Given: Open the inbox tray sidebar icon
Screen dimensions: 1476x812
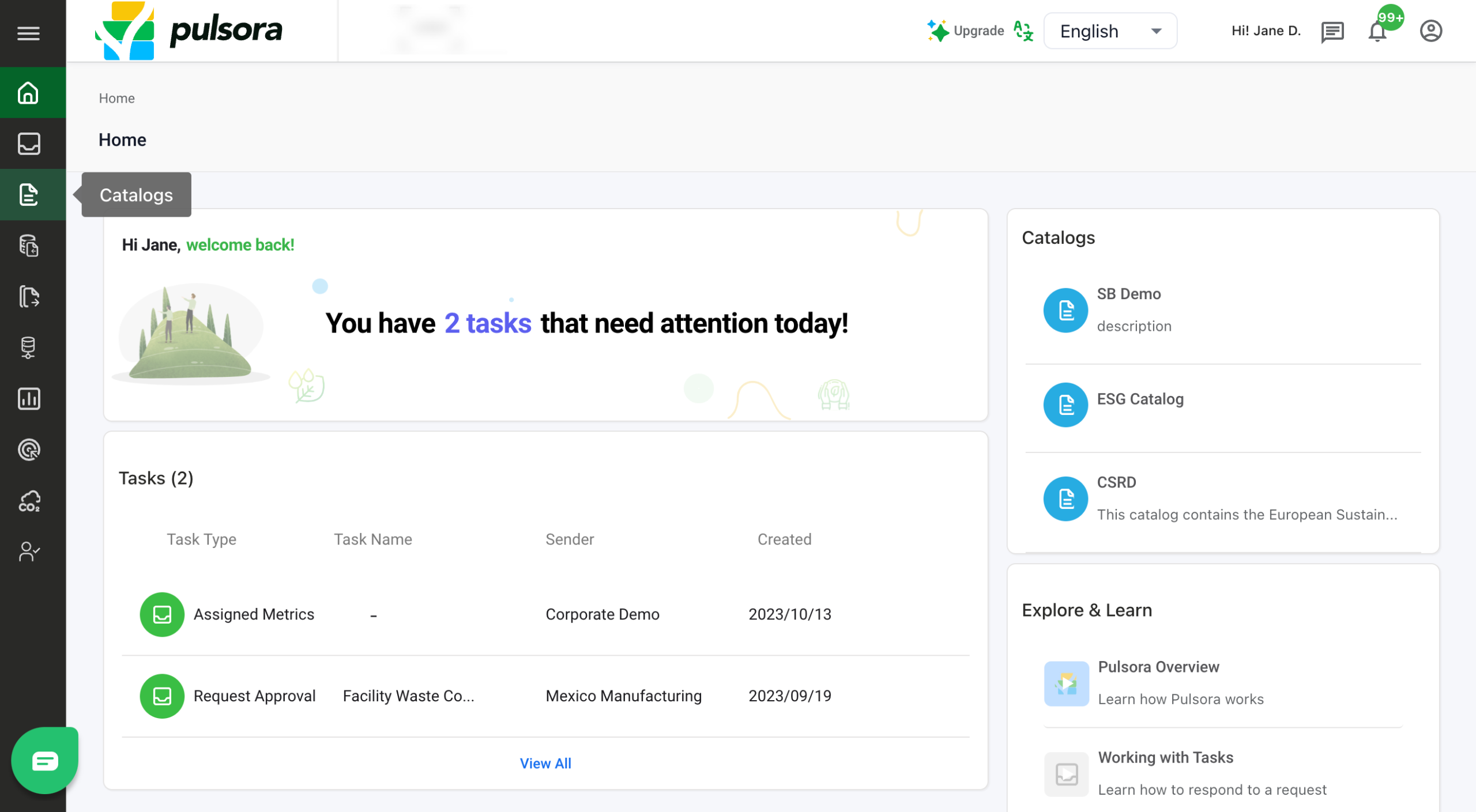Looking at the screenshot, I should click(28, 143).
